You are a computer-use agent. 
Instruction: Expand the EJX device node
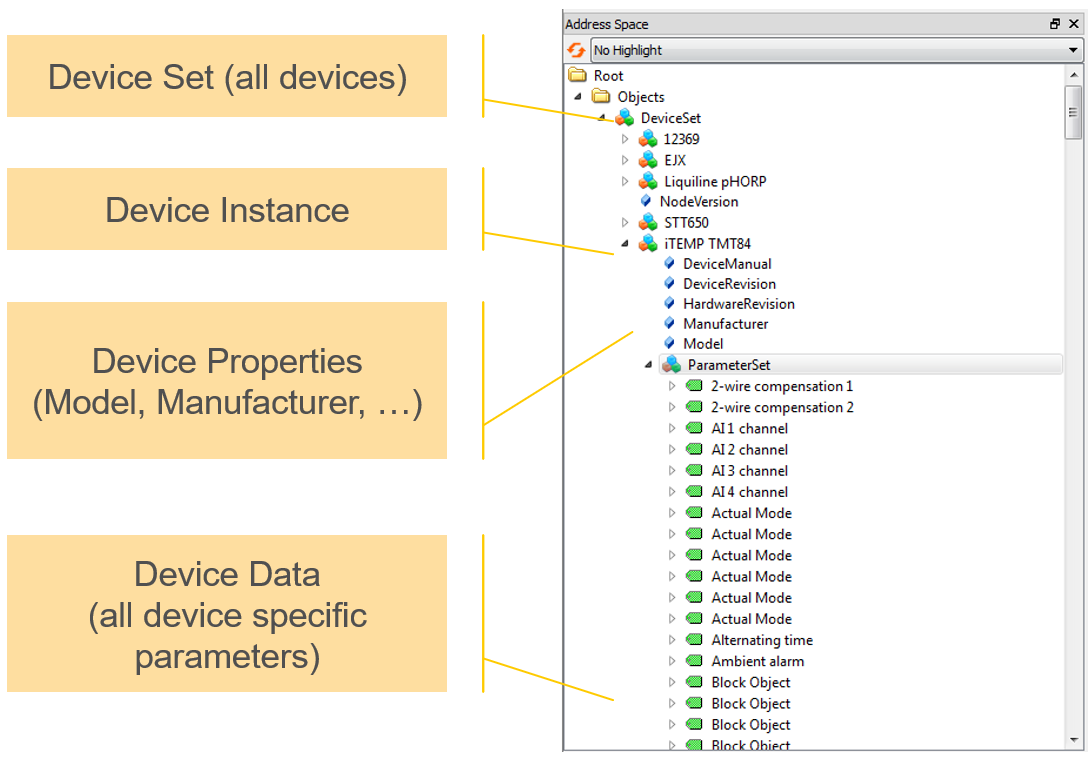626,160
